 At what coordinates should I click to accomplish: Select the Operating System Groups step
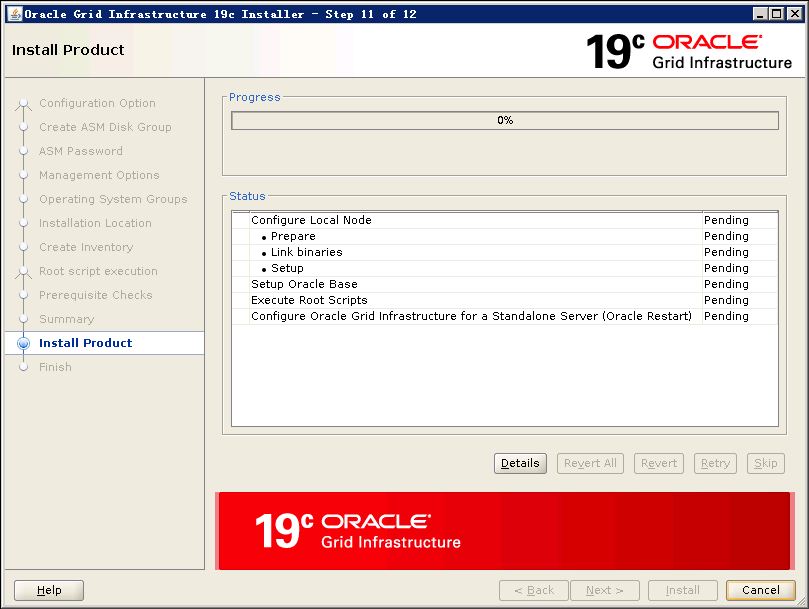pyautogui.click(x=113, y=199)
